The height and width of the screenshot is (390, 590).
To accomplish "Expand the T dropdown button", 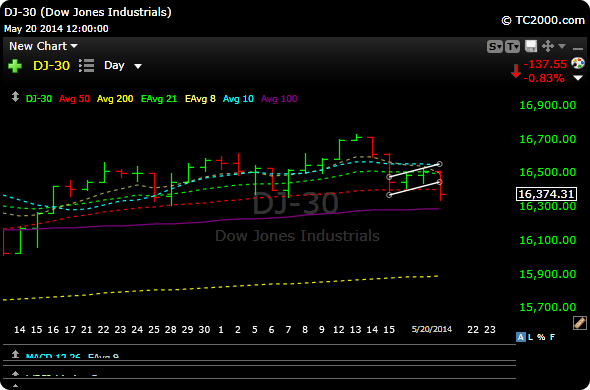I will (x=513, y=47).
